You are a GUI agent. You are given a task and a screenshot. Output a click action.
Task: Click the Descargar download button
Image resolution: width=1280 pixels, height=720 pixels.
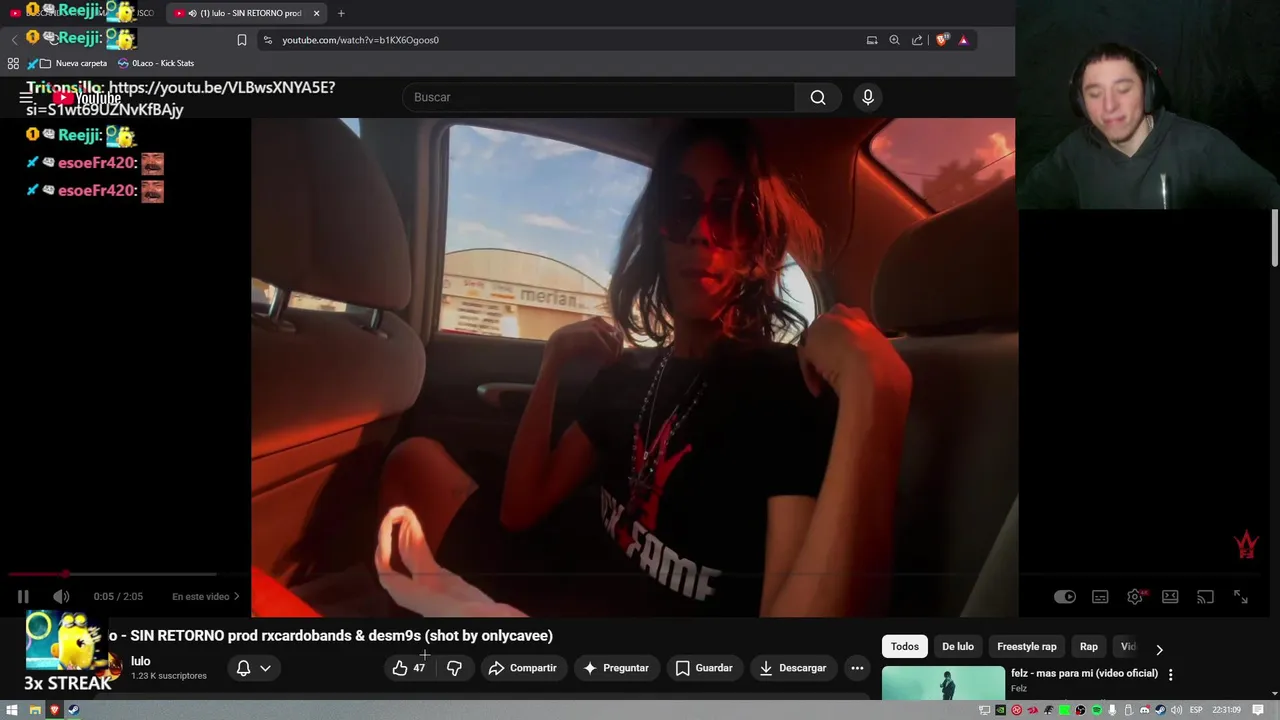coord(793,668)
